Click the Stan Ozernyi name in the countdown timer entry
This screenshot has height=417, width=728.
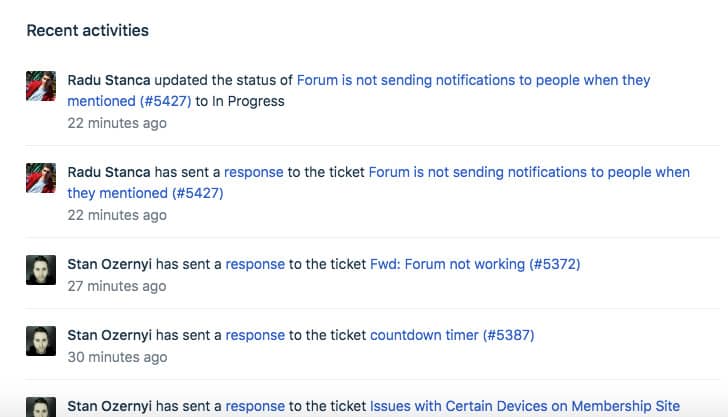[x=109, y=335]
